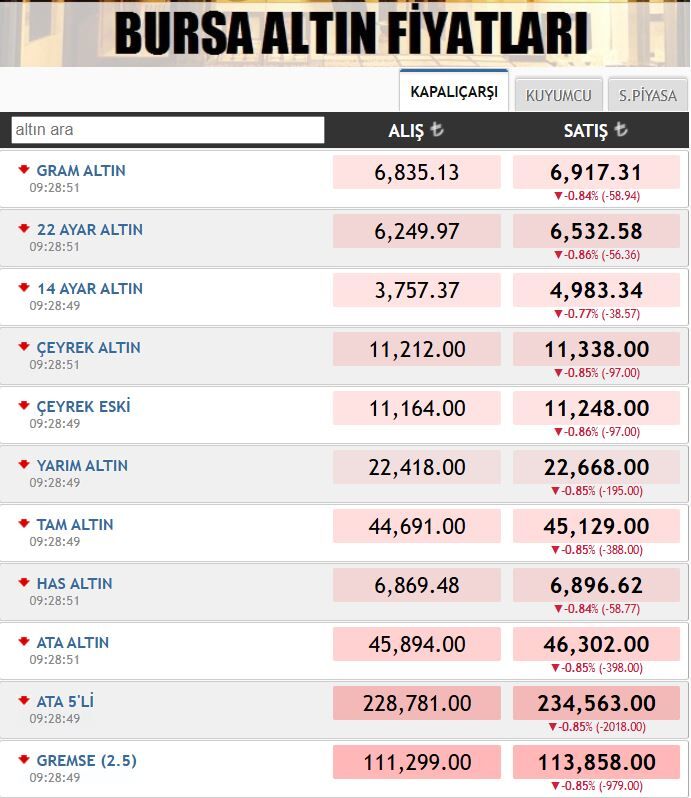691x798 pixels.
Task: Click red arrow icon beside TAM ALTIN
Action: (23, 523)
